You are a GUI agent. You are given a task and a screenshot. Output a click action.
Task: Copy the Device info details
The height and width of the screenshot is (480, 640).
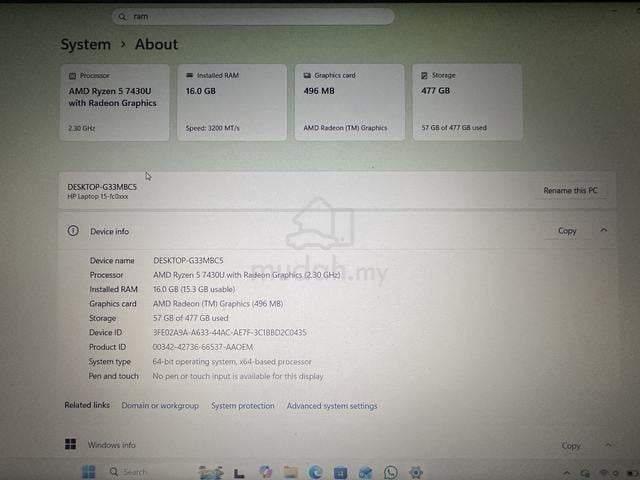click(567, 231)
